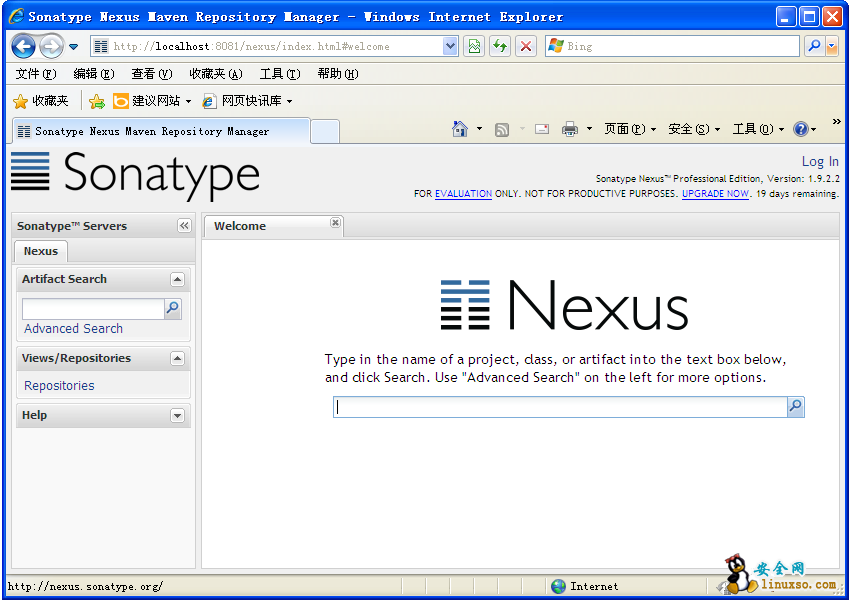
Task: Click the RSS feeds icon
Action: tap(502, 129)
